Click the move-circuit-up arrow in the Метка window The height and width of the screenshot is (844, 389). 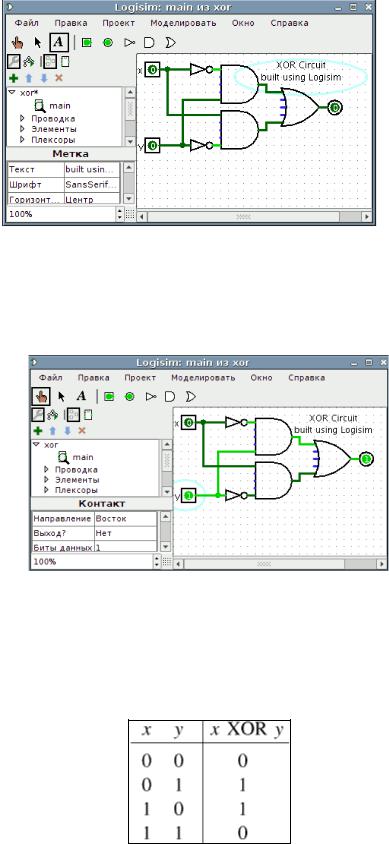tap(30, 78)
